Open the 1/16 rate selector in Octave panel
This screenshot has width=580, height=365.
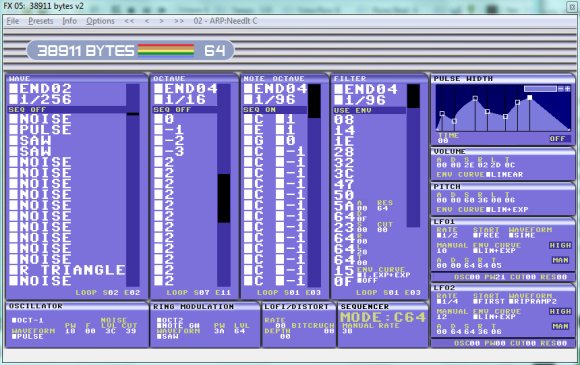[180, 99]
